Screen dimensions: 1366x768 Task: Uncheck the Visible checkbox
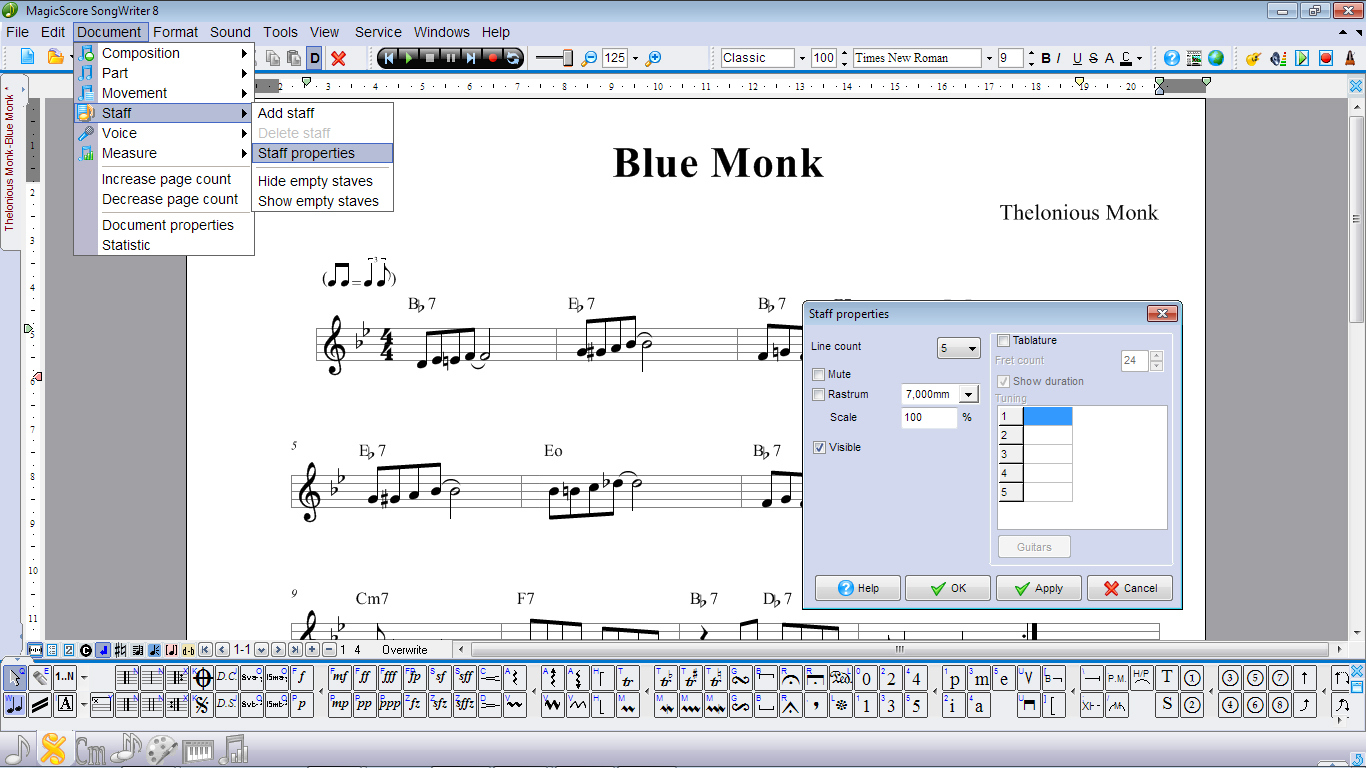[819, 447]
